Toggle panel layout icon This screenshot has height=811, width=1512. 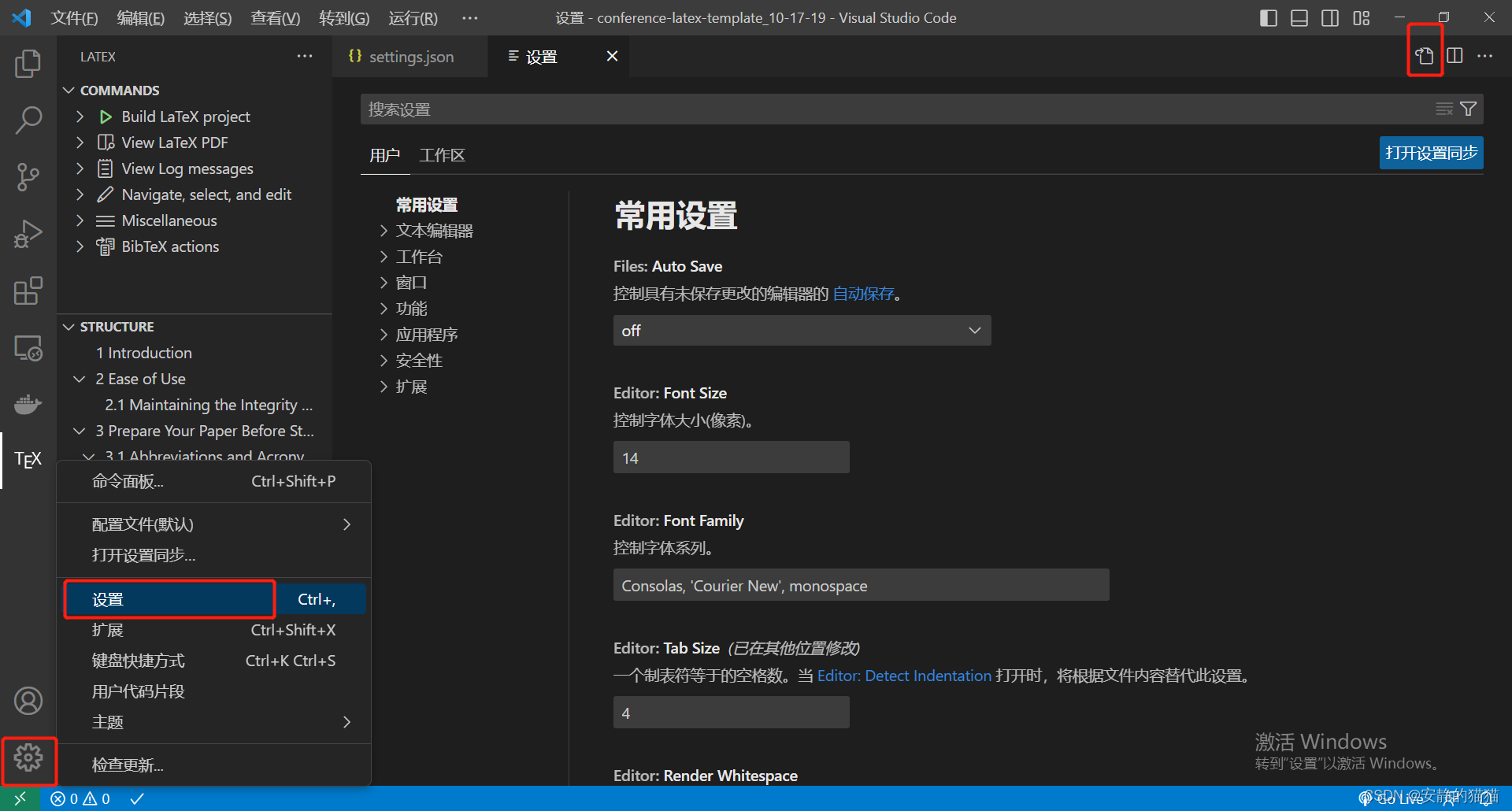point(1299,18)
